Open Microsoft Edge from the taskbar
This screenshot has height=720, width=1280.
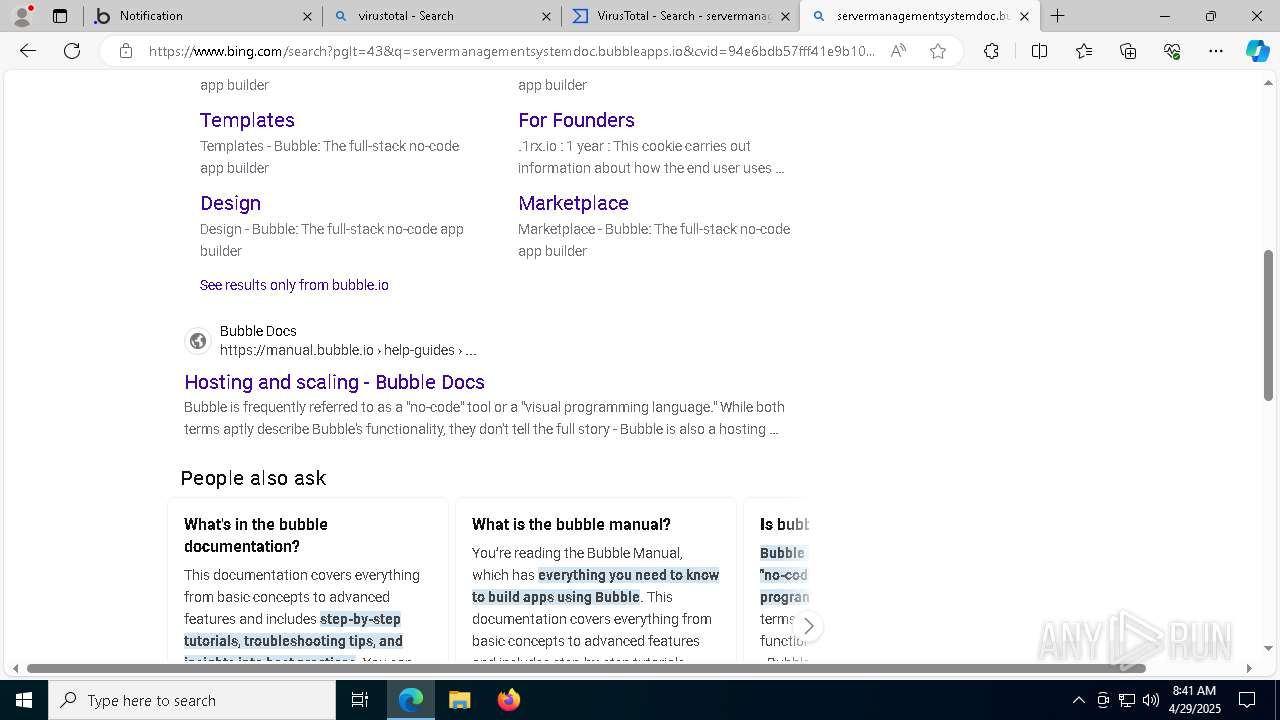coord(411,700)
